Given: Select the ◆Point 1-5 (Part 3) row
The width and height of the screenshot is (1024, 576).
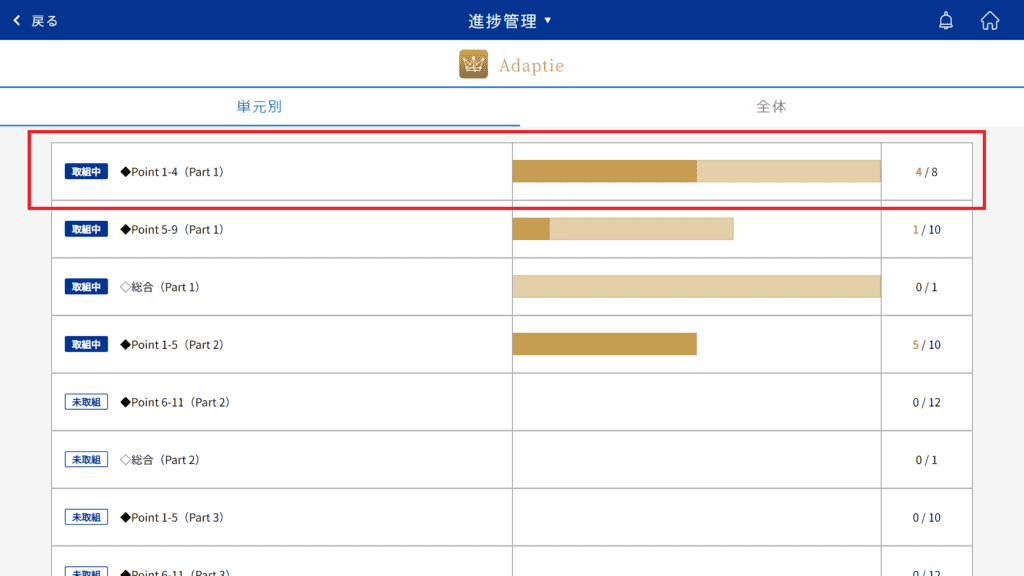Looking at the screenshot, I should [512, 517].
